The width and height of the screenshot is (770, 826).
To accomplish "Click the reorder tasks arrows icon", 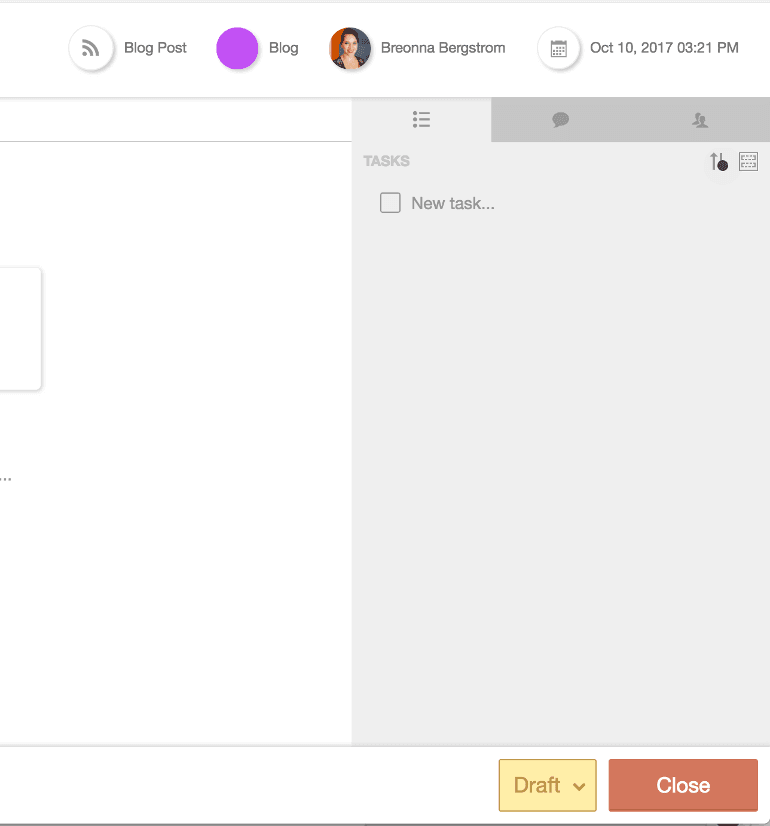I will coord(718,162).
